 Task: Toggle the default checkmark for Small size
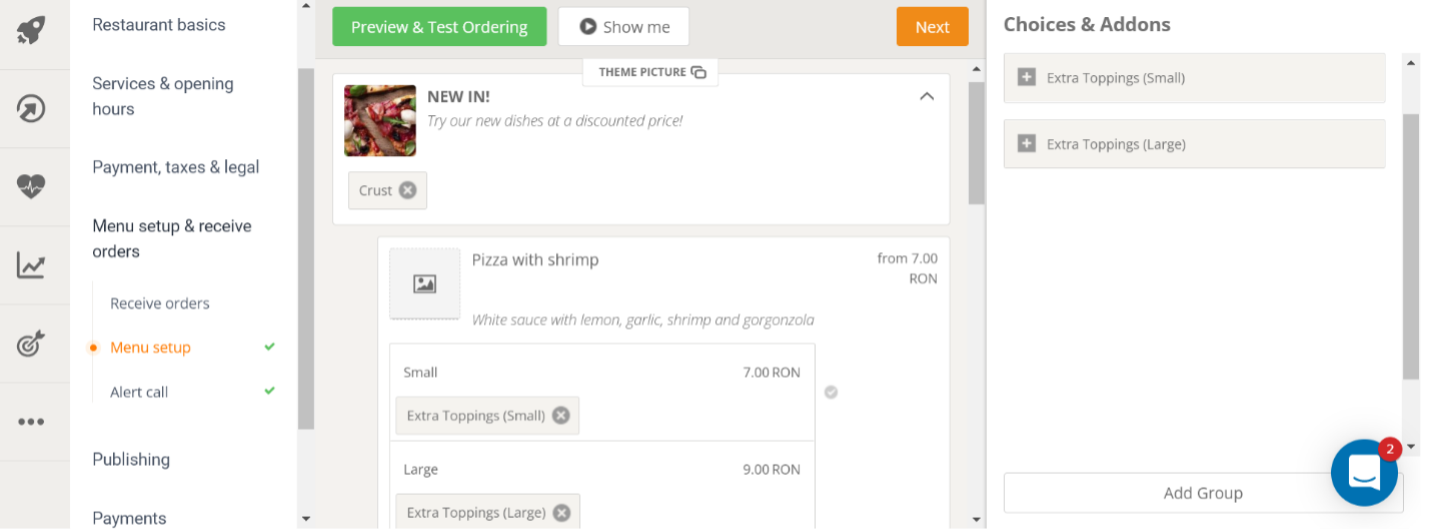831,392
